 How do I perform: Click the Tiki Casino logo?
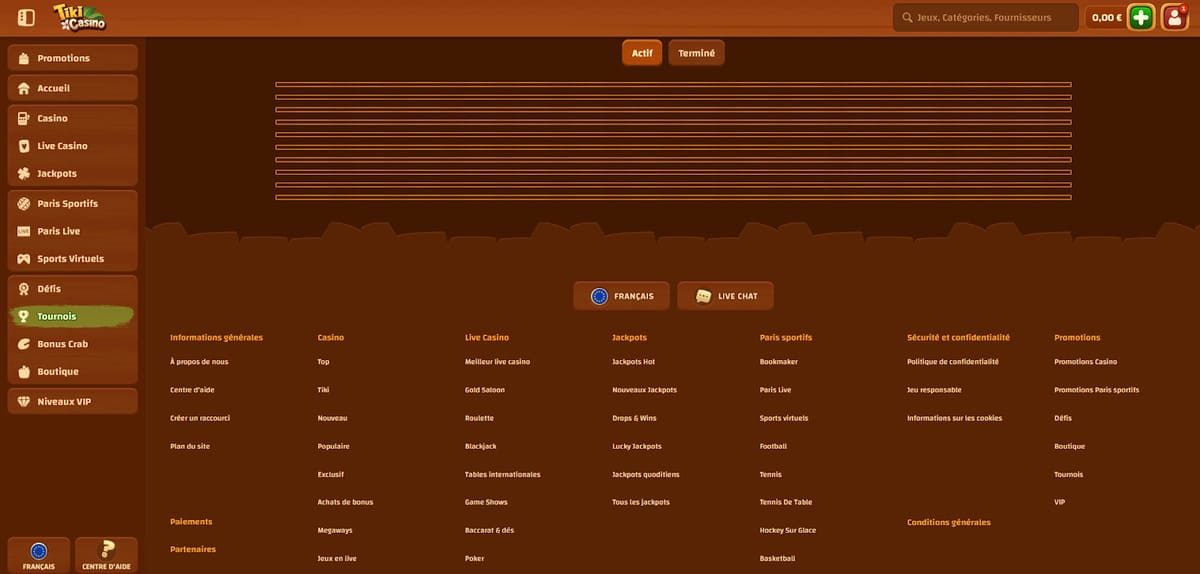[x=79, y=17]
